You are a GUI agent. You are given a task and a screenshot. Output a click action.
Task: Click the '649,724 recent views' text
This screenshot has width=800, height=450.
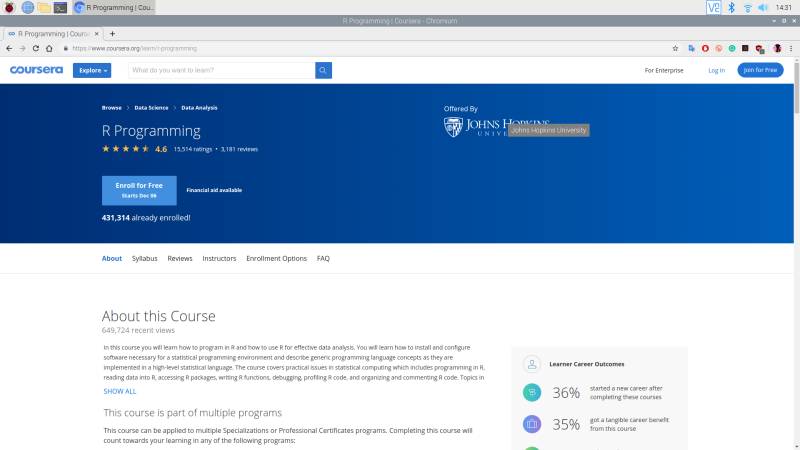click(x=138, y=330)
